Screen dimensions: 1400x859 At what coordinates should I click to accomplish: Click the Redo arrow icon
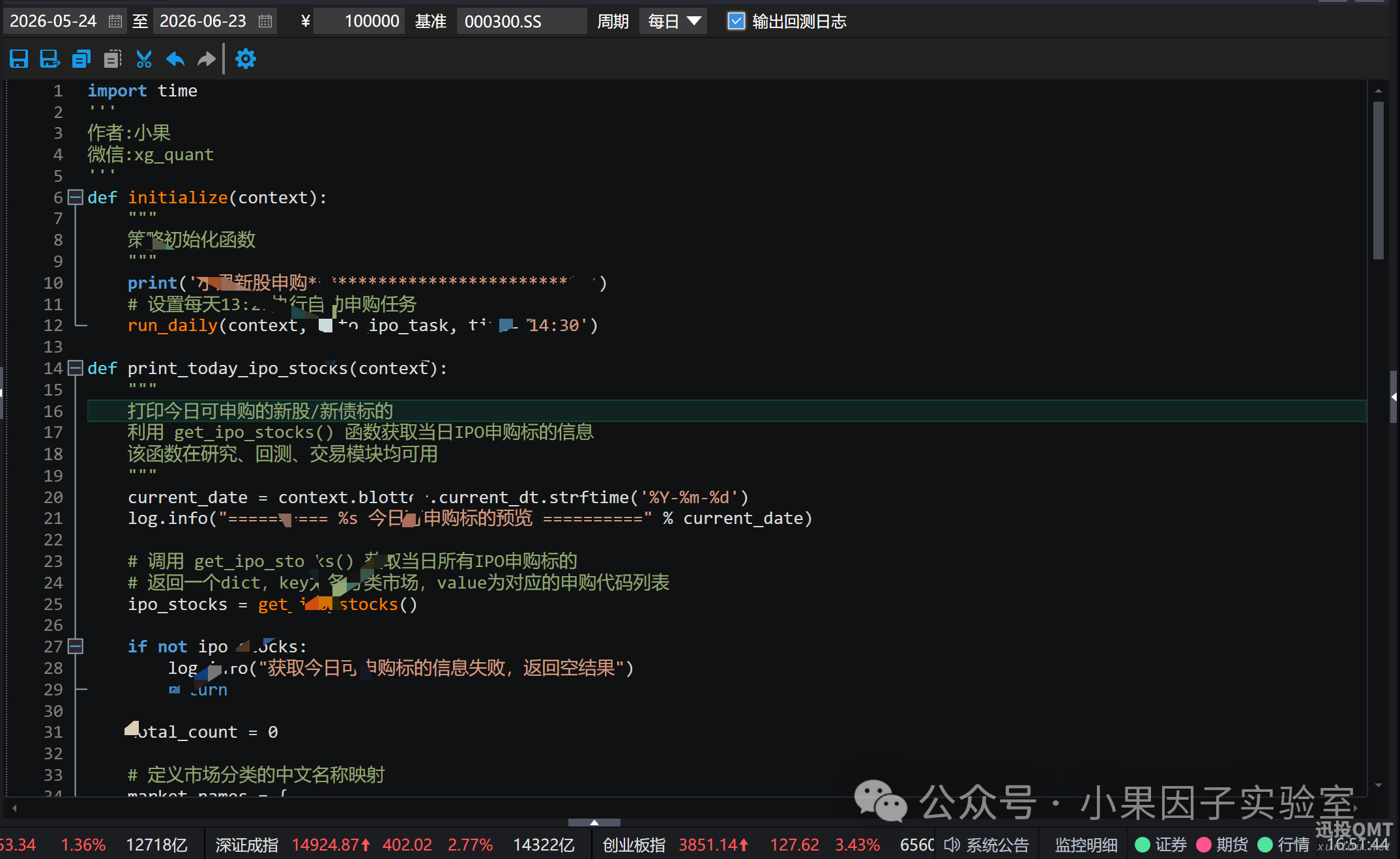[x=207, y=59]
